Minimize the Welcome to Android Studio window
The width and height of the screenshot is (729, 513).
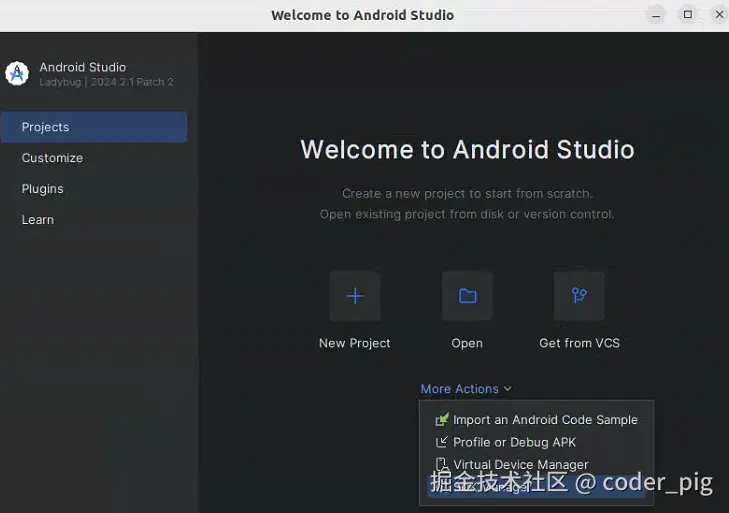tap(656, 15)
